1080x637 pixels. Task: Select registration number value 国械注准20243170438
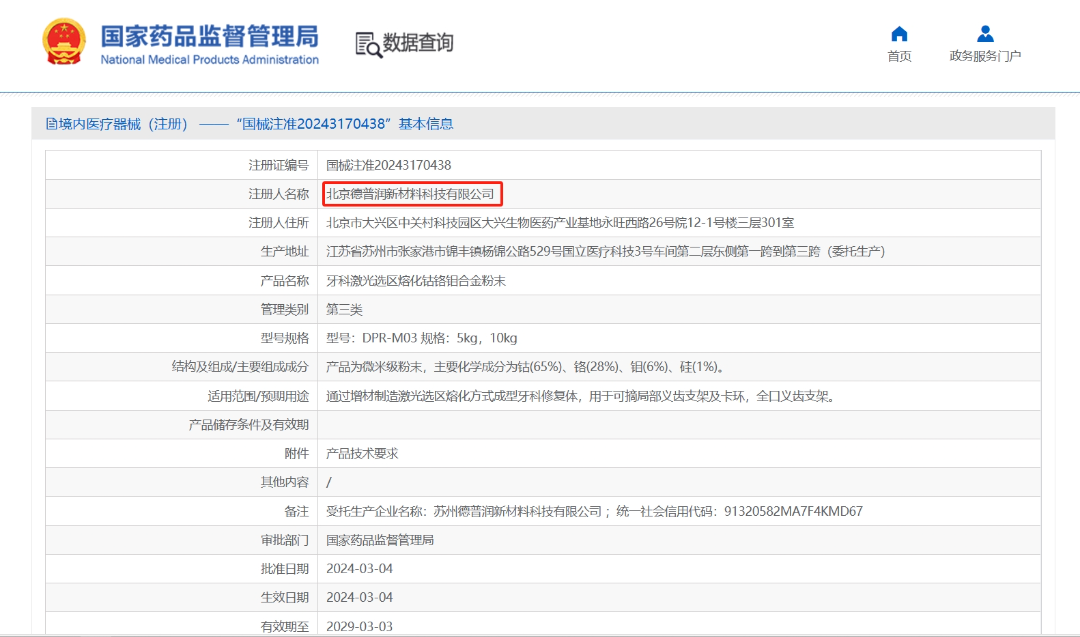(388, 165)
